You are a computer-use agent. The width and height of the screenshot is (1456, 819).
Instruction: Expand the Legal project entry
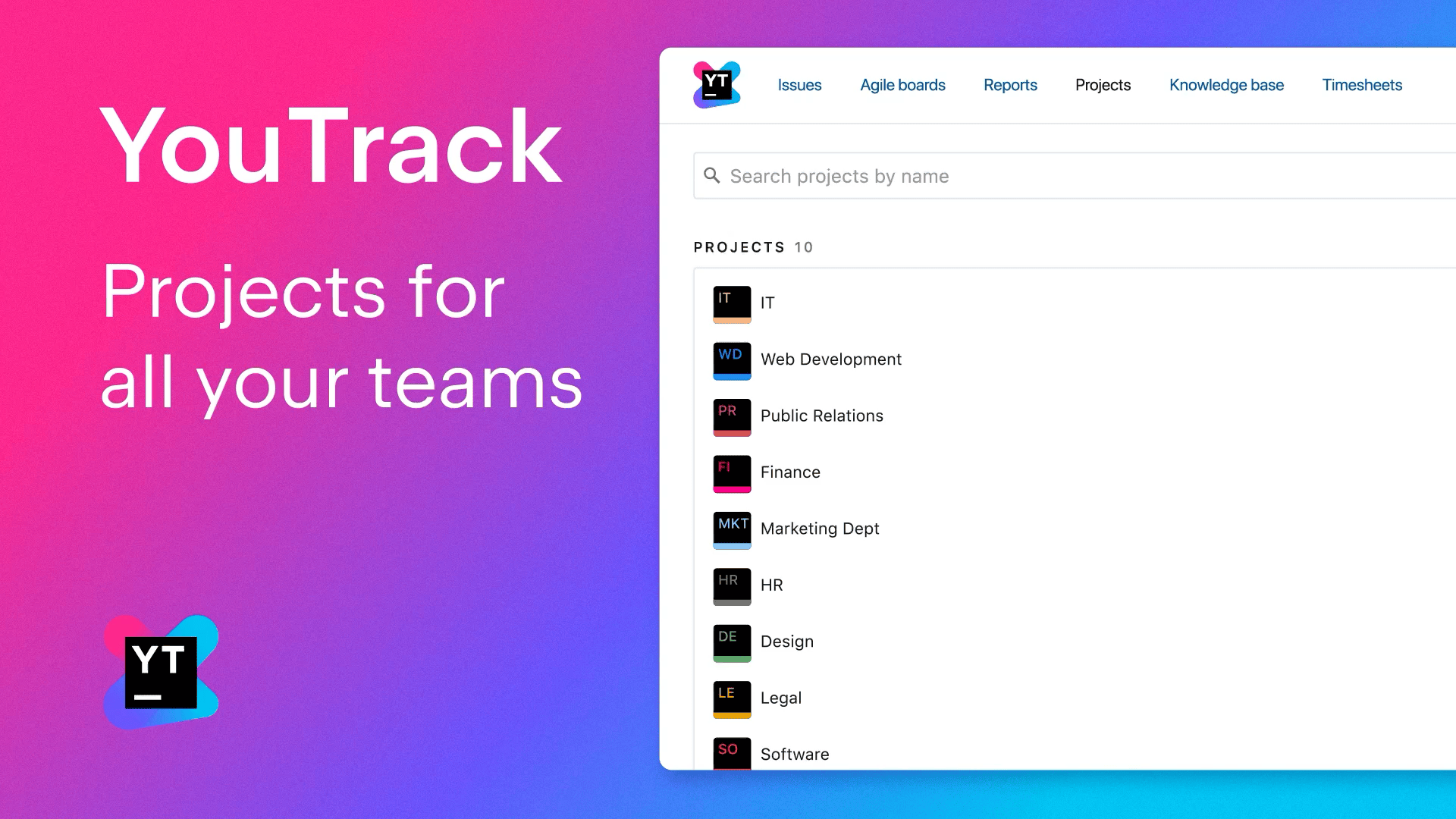[782, 697]
